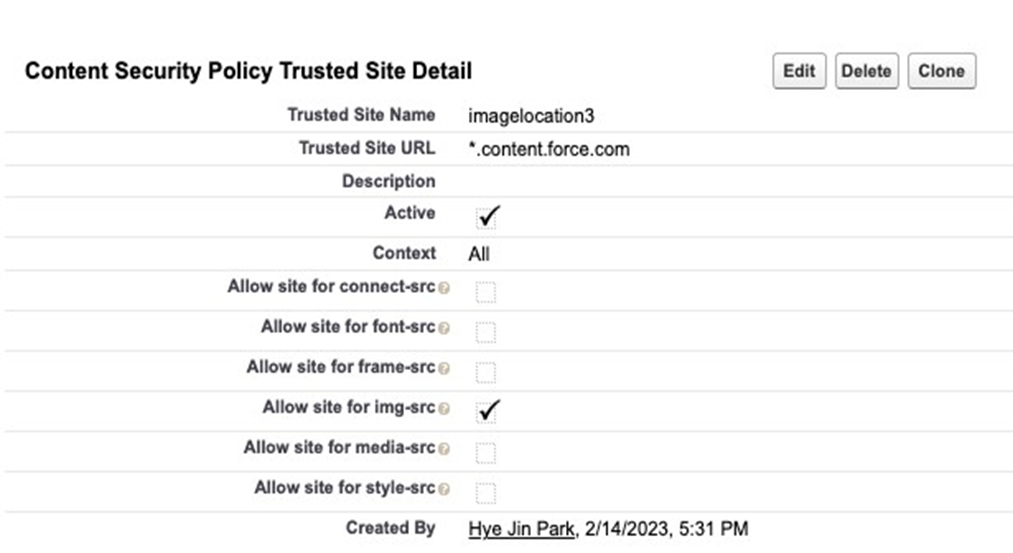1013x553 pixels.
Task: Click help icon beside font-src label
Action: tap(444, 328)
